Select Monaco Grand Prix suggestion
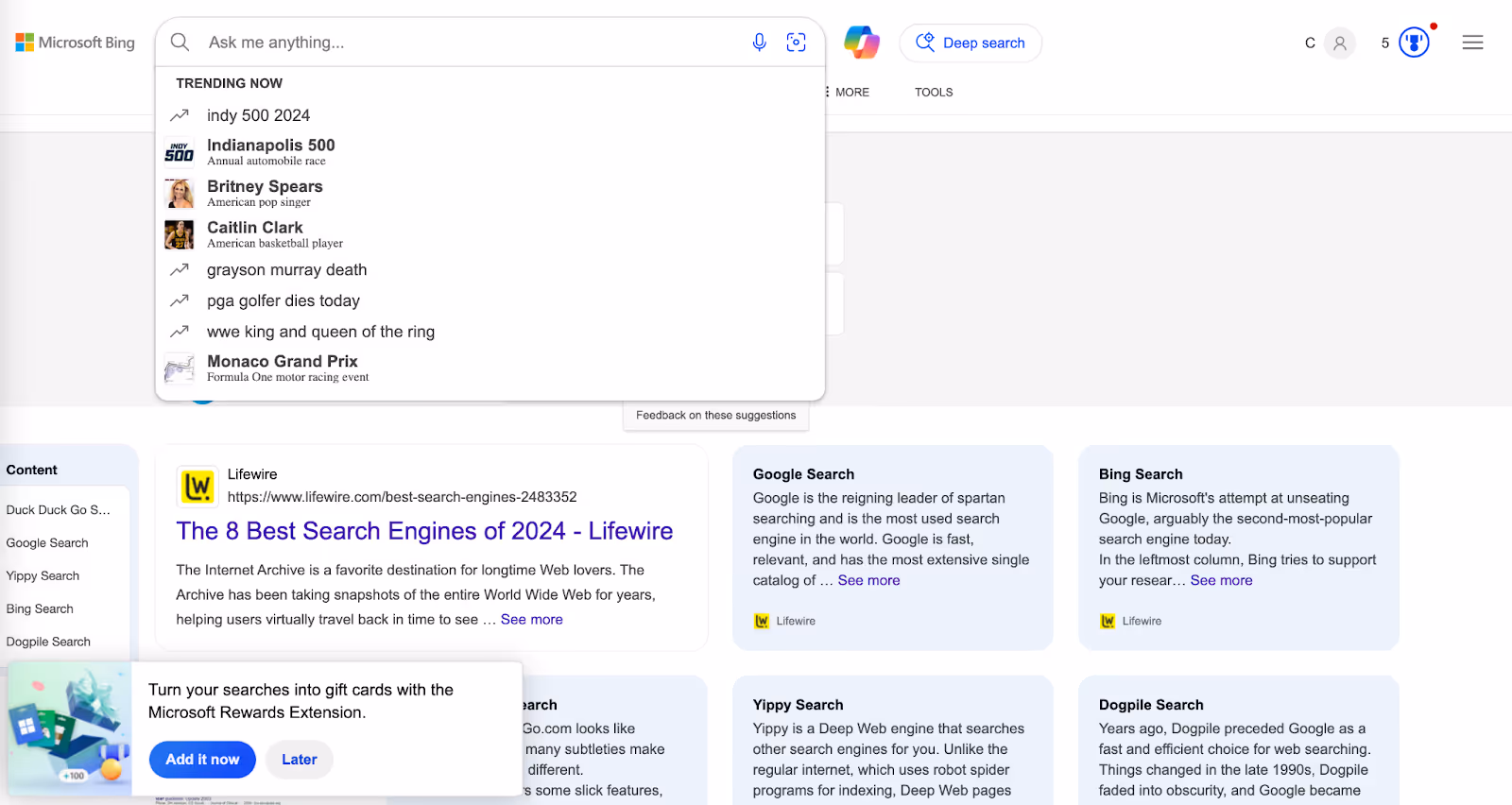1512x805 pixels. click(490, 368)
